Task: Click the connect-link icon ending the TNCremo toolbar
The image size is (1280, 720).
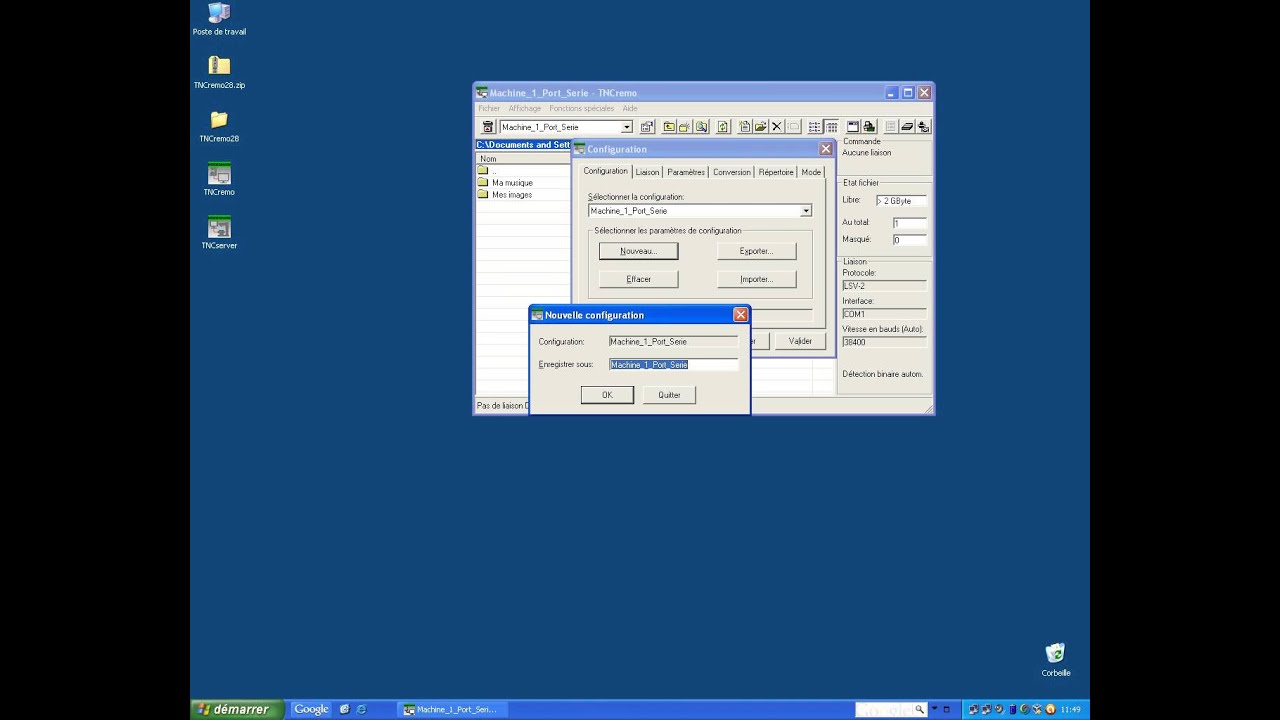Action: tap(923, 127)
